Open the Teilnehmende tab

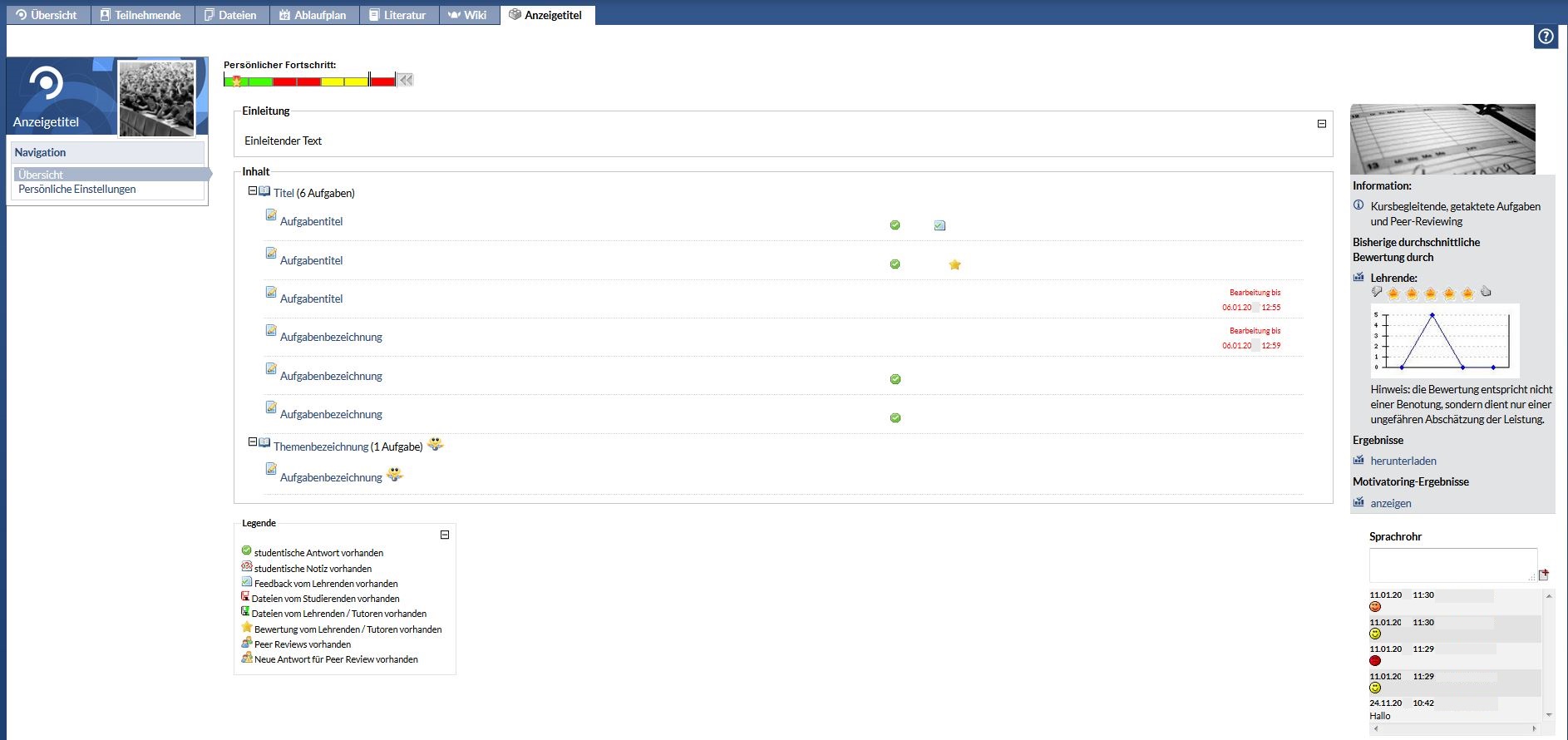click(141, 15)
